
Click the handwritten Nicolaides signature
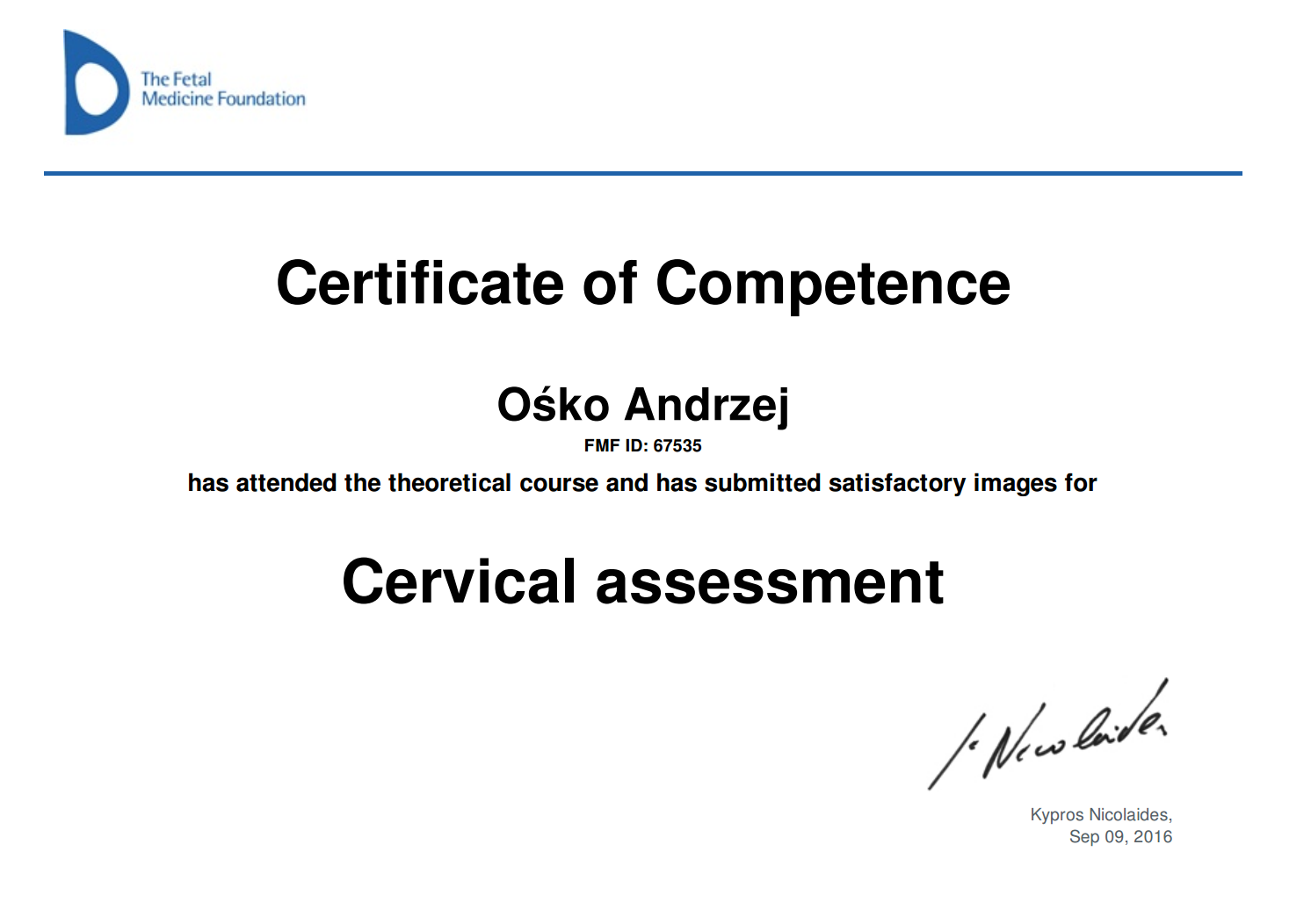pos(1050,736)
